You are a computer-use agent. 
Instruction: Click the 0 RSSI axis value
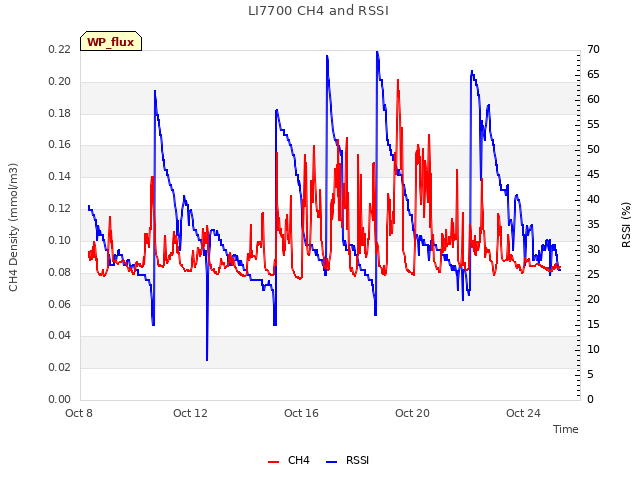coord(591,399)
